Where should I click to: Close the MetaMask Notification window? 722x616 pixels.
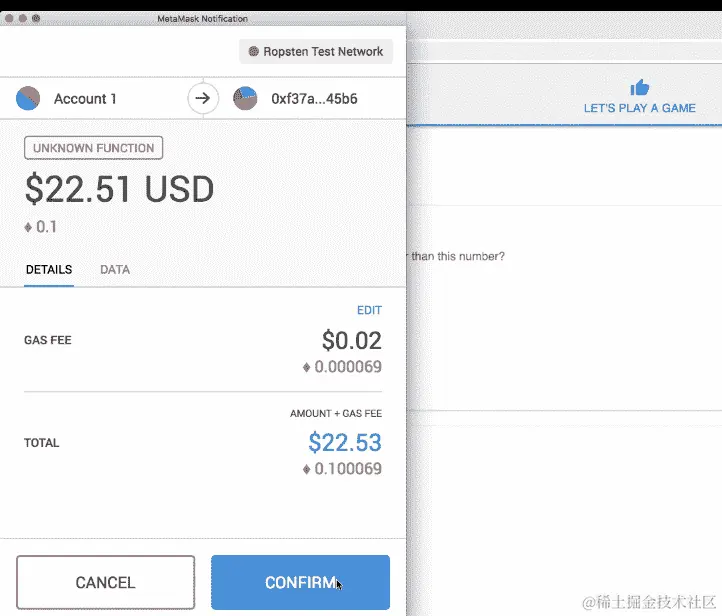point(9,18)
